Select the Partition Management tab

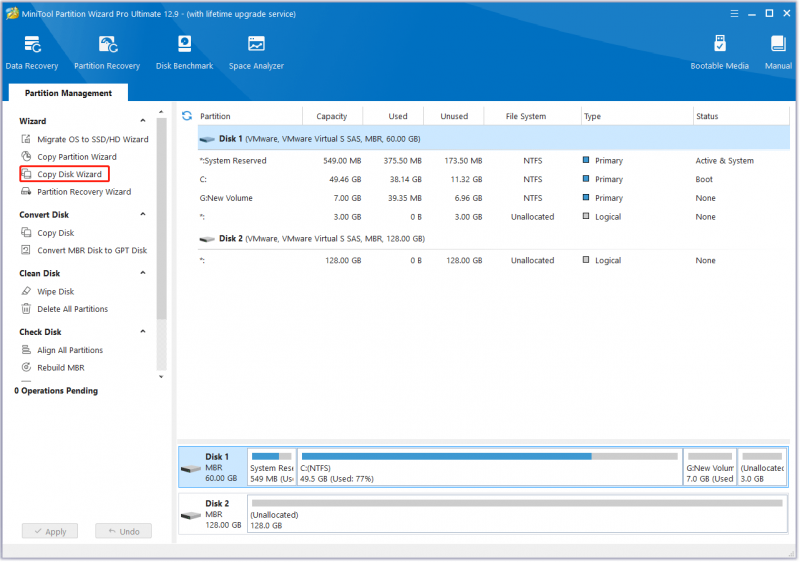point(68,93)
